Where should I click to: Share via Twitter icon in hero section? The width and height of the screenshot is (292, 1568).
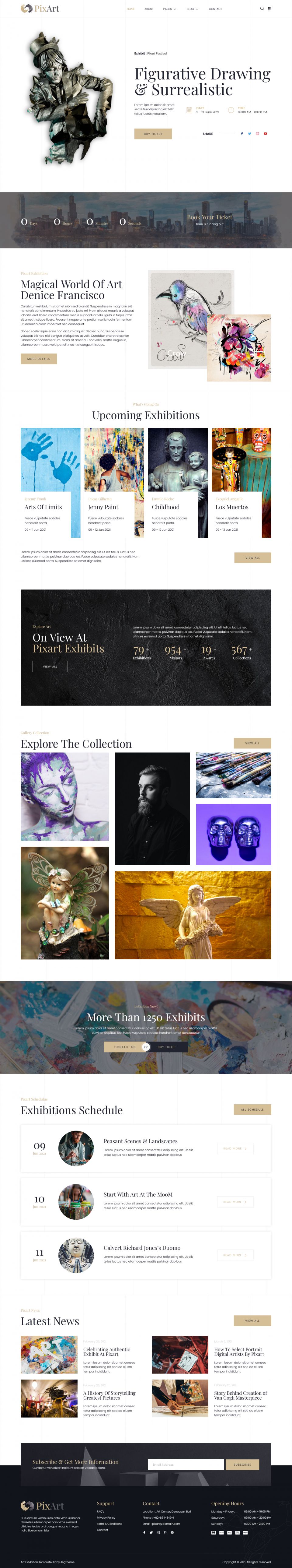pos(249,133)
